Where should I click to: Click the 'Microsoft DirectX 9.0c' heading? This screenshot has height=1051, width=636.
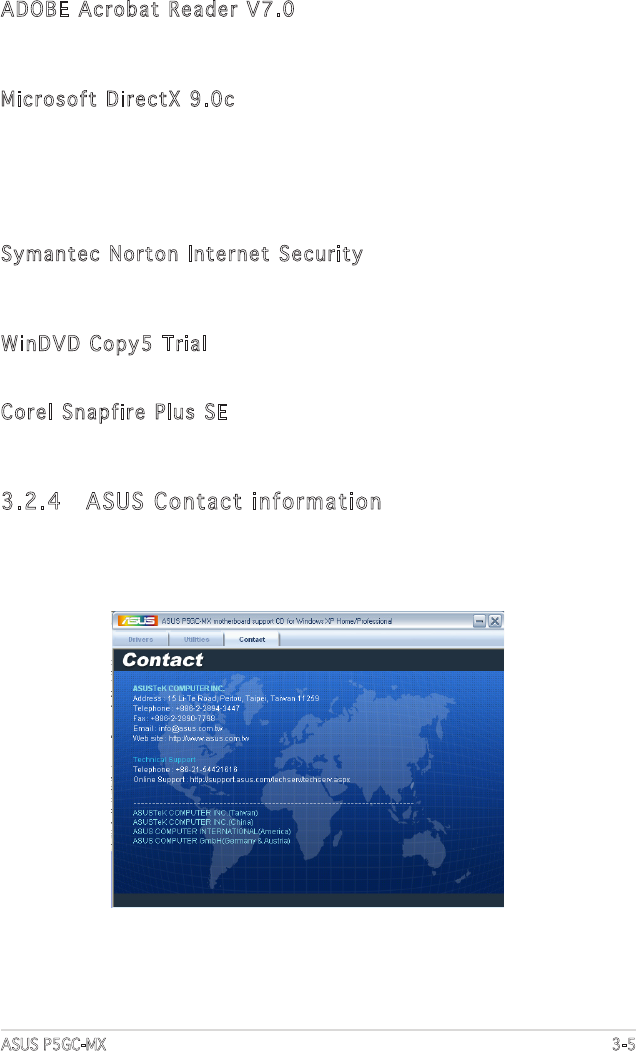click(x=117, y=100)
